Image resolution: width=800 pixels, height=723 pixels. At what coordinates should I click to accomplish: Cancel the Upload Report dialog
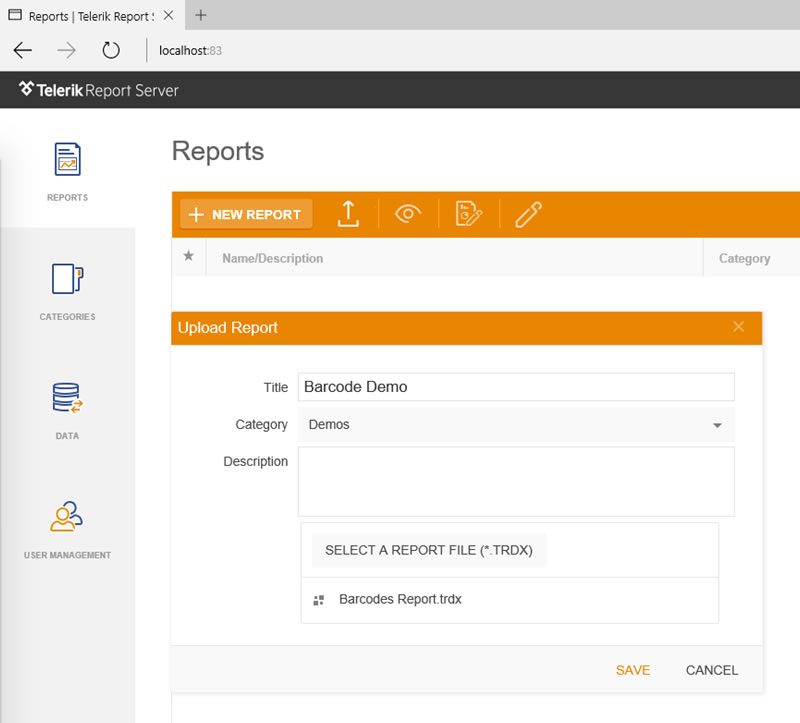[712, 670]
